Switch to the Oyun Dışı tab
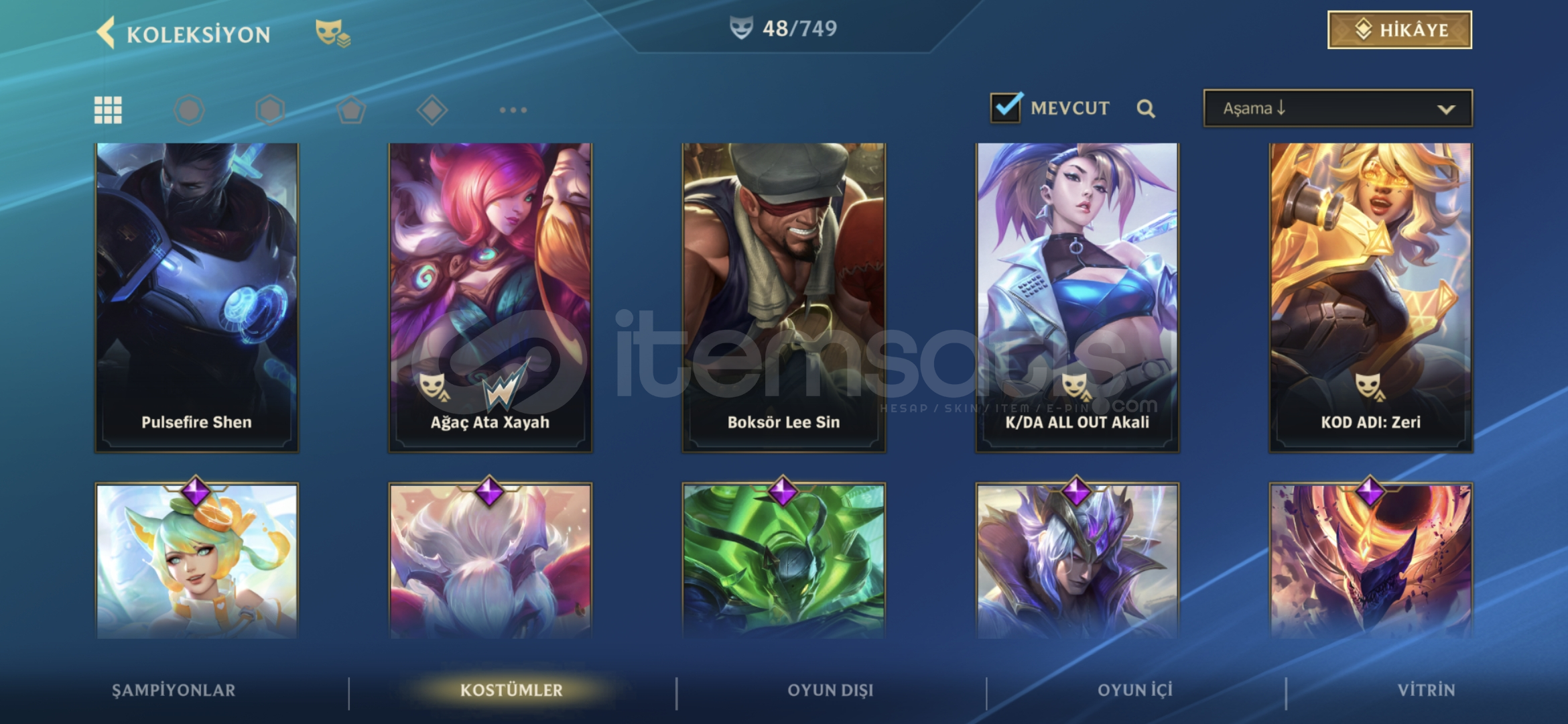This screenshot has width=1568, height=724. click(830, 690)
